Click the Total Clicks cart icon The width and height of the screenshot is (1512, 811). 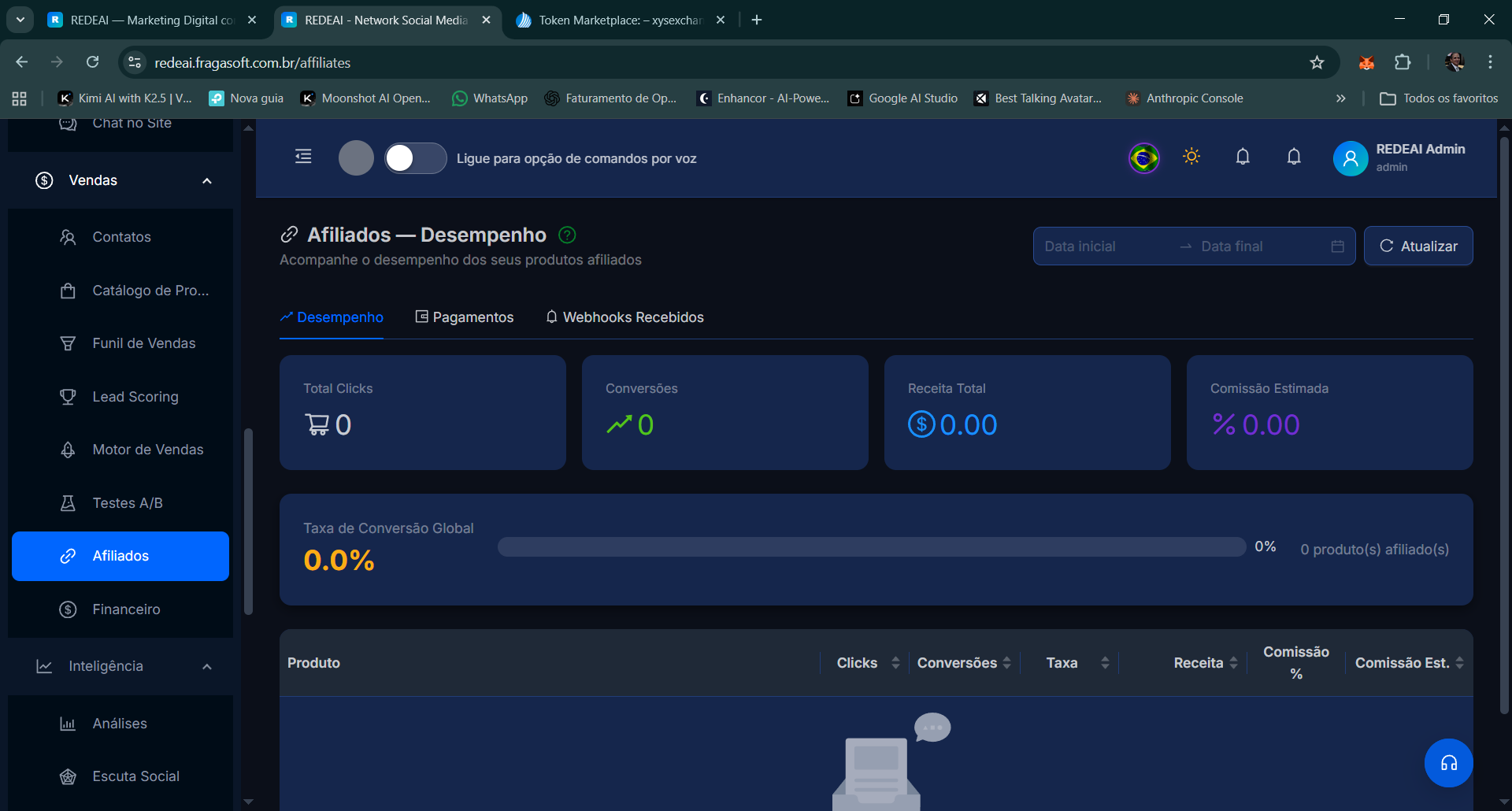point(317,425)
